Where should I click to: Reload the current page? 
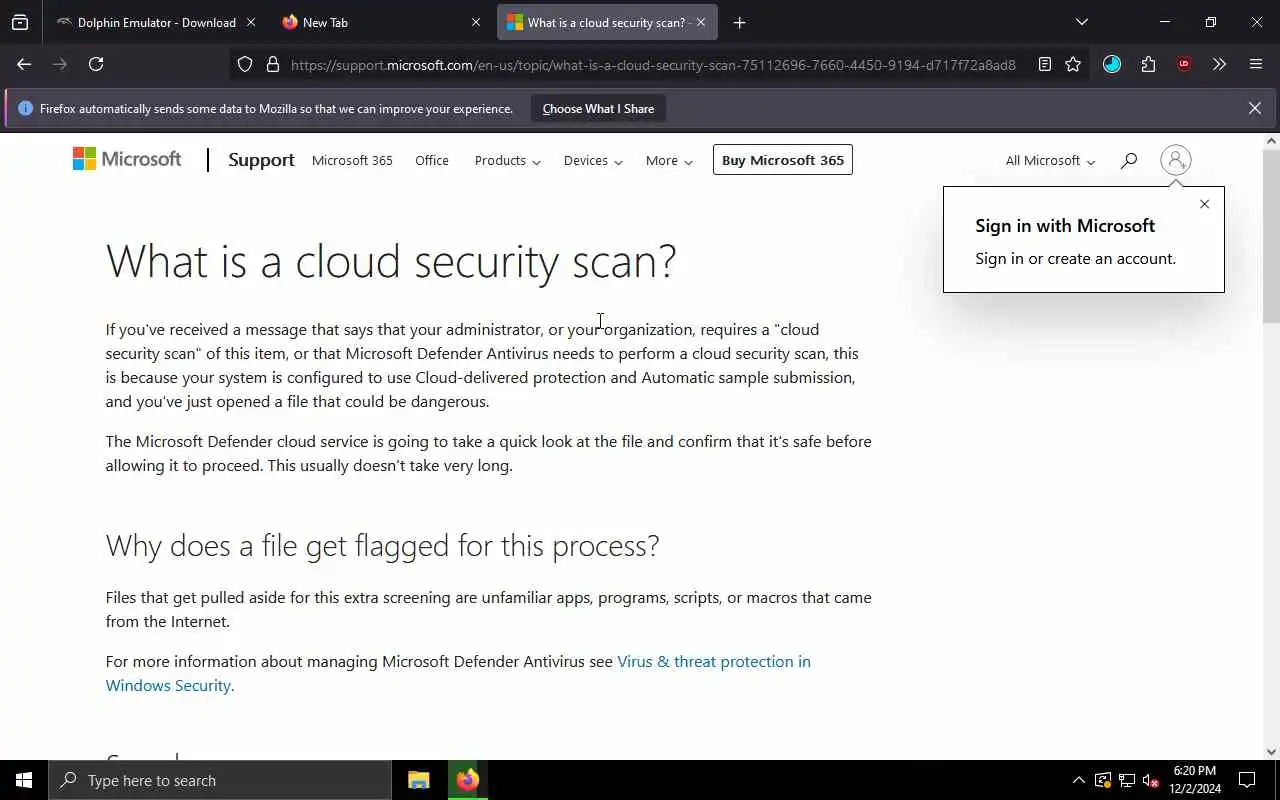(x=96, y=64)
